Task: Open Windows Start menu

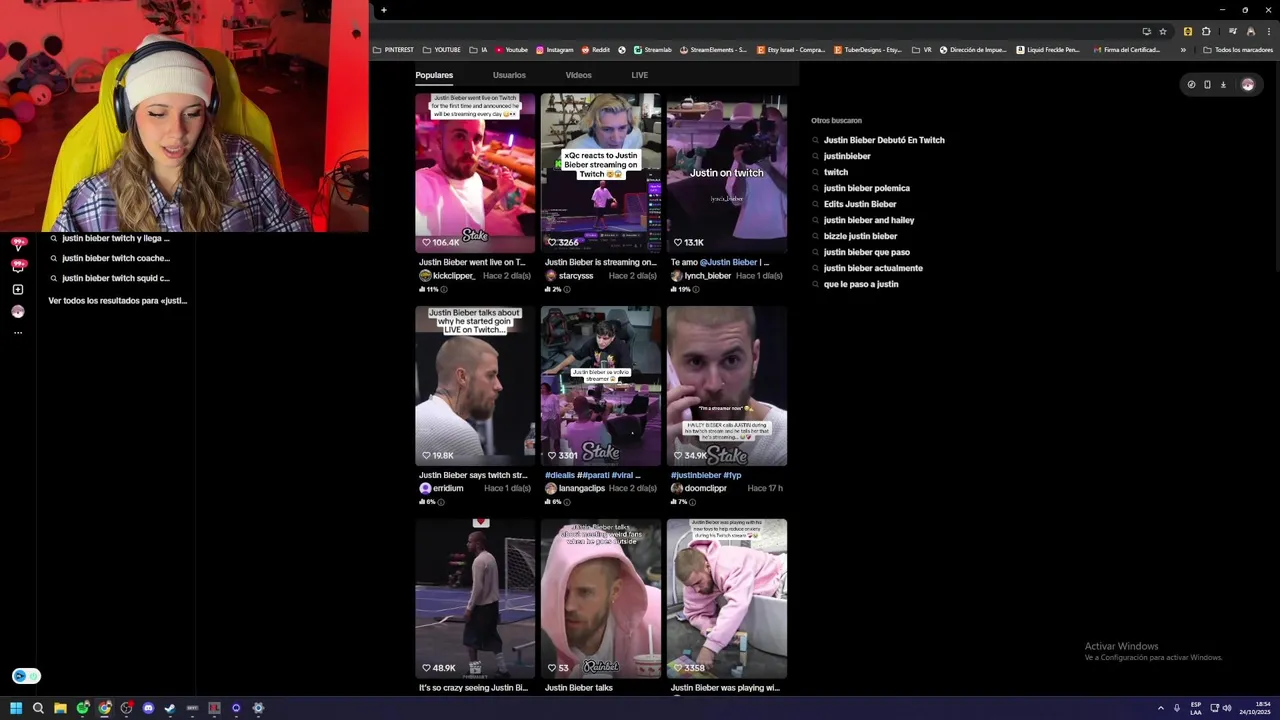Action: [x=16, y=708]
